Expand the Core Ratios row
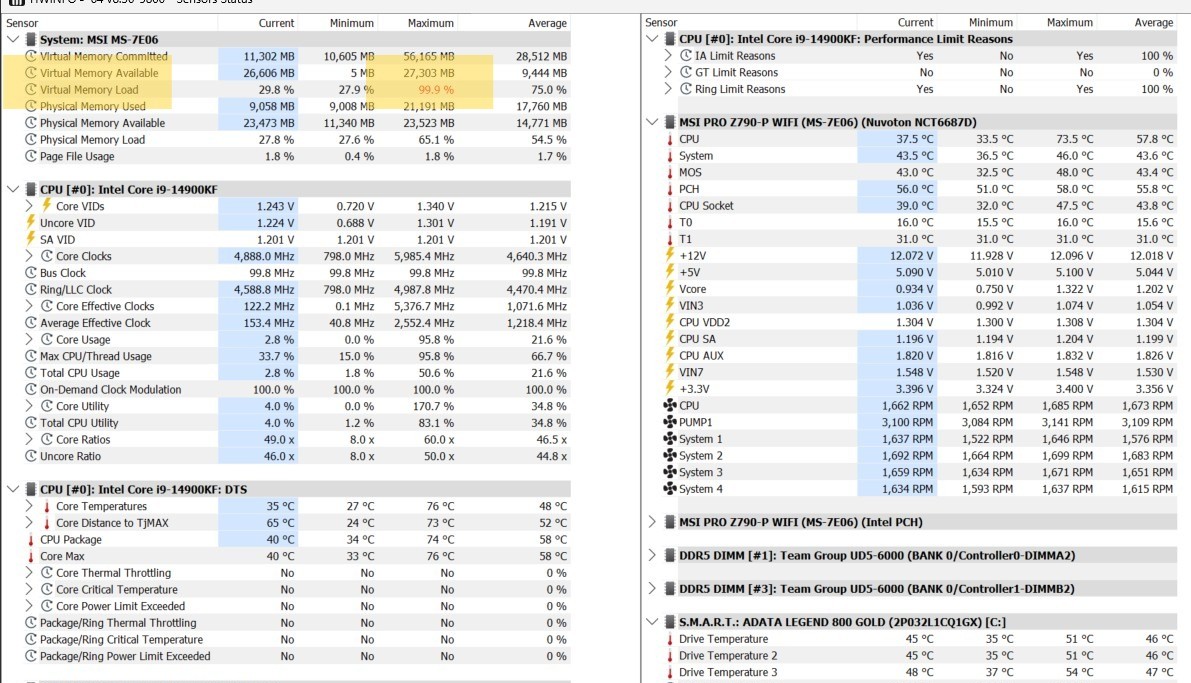Image resolution: width=1191 pixels, height=683 pixels. (x=29, y=440)
